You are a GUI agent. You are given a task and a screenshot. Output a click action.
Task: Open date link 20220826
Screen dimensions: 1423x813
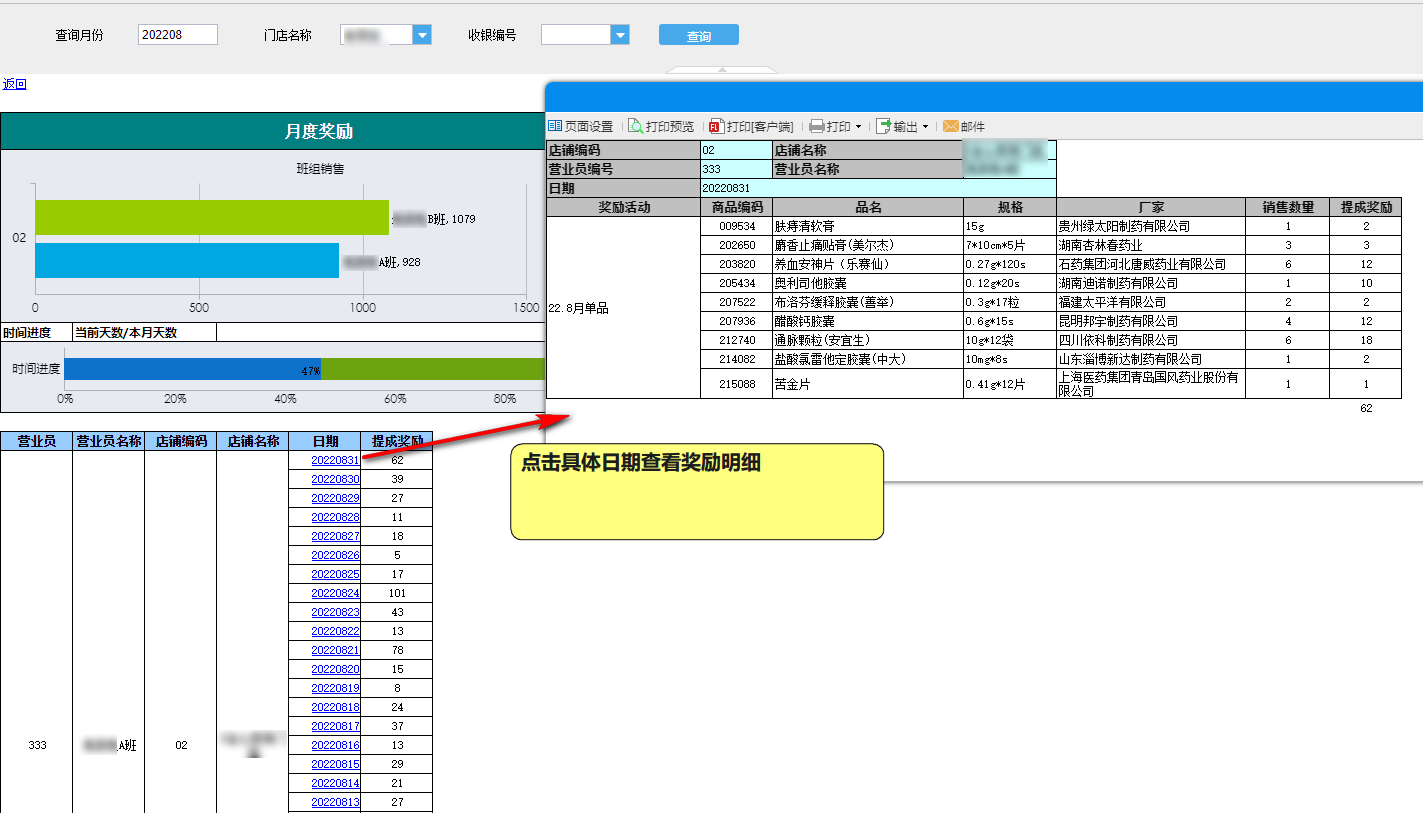pos(335,555)
